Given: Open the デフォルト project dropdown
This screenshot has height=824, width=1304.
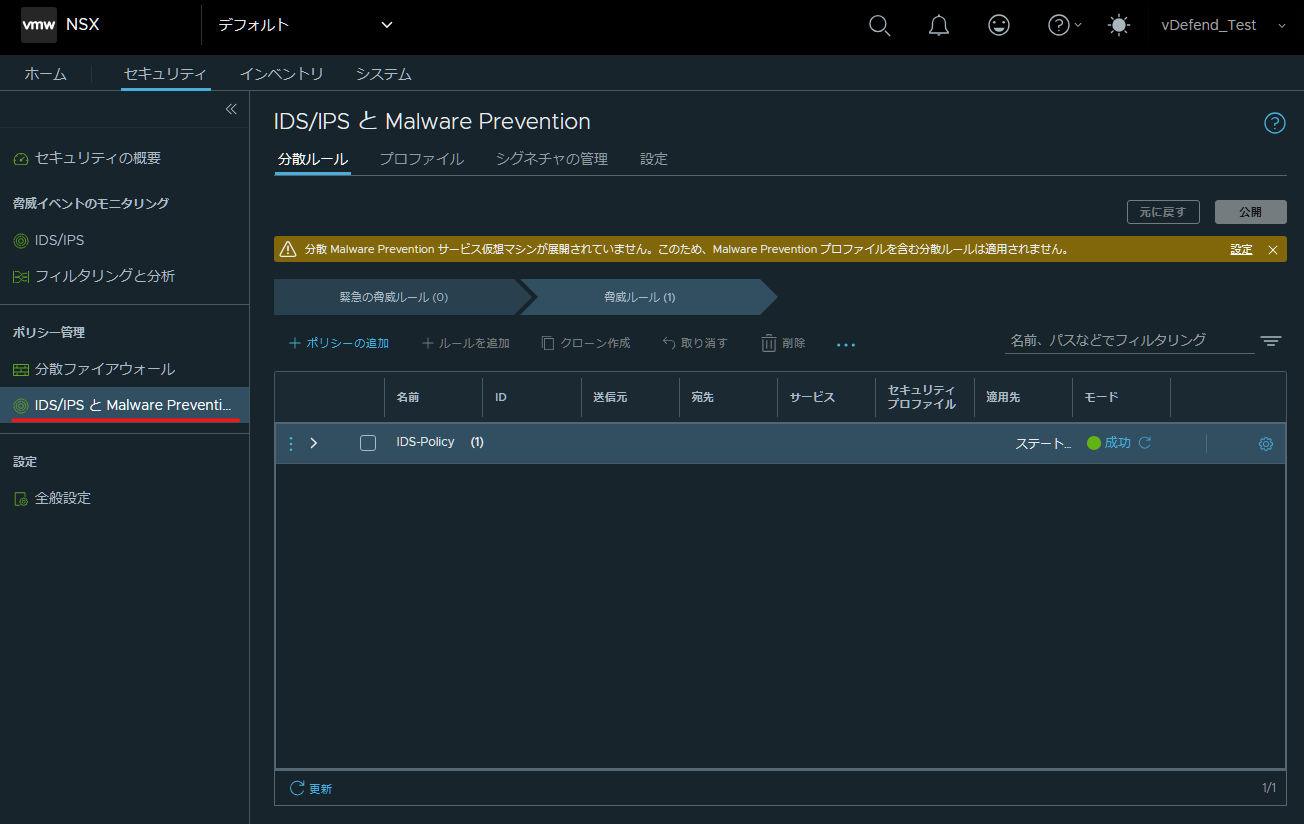Looking at the screenshot, I should coord(306,25).
